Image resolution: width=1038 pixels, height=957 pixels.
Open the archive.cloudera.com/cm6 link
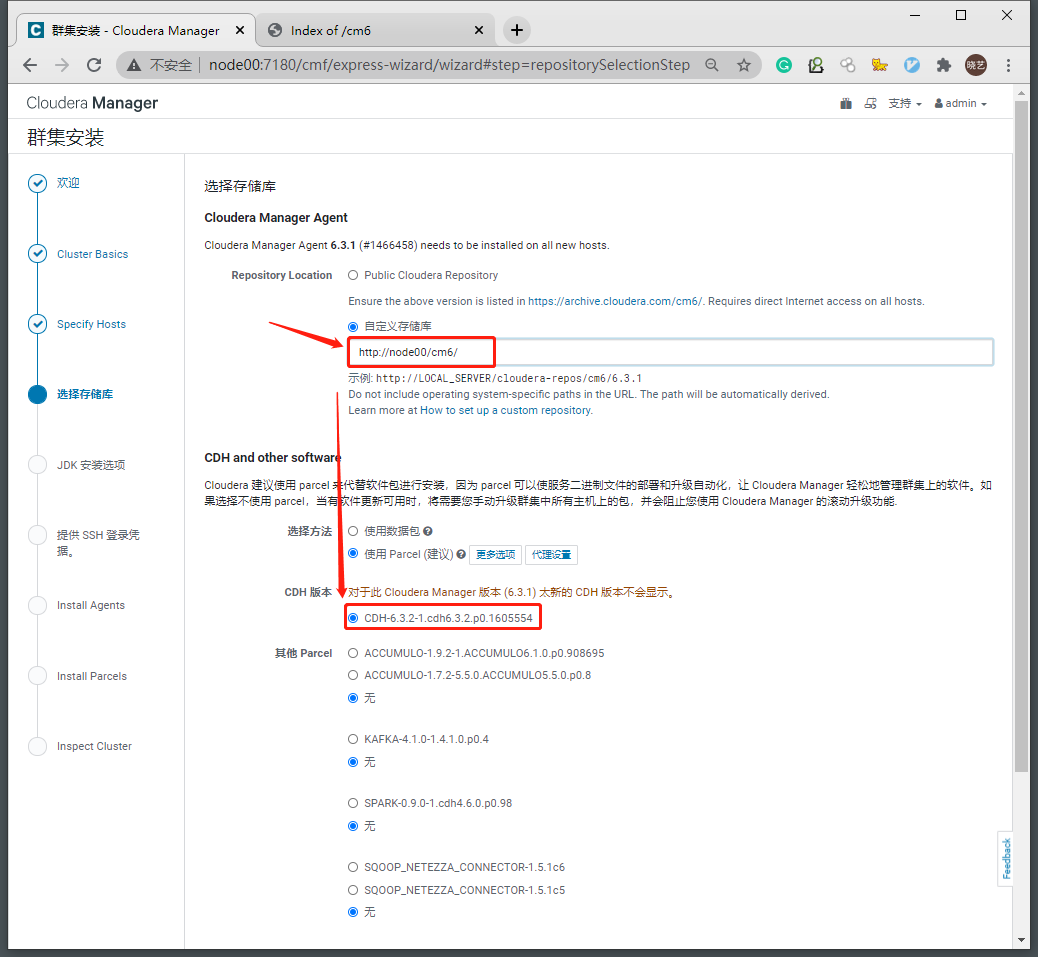coord(615,301)
